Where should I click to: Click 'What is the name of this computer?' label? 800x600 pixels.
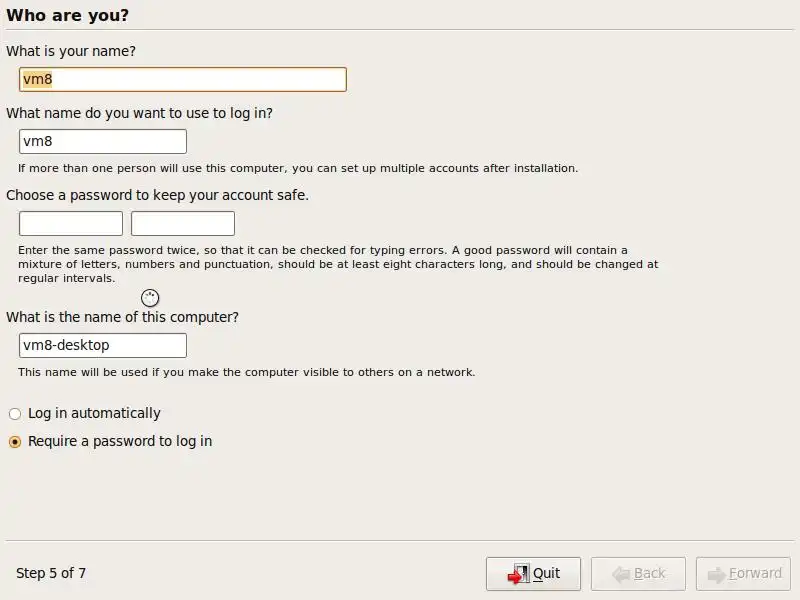click(x=122, y=317)
